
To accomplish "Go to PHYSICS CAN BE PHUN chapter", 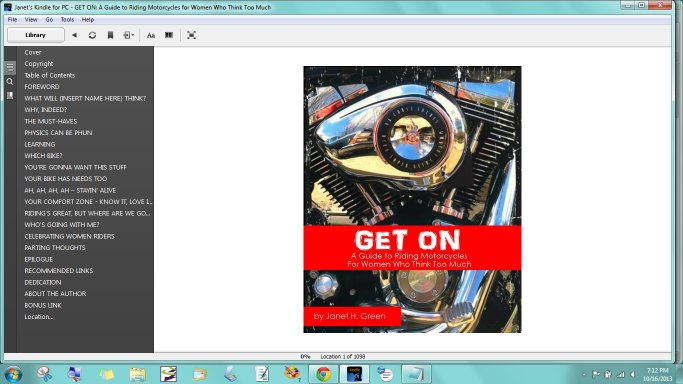I will tap(58, 133).
